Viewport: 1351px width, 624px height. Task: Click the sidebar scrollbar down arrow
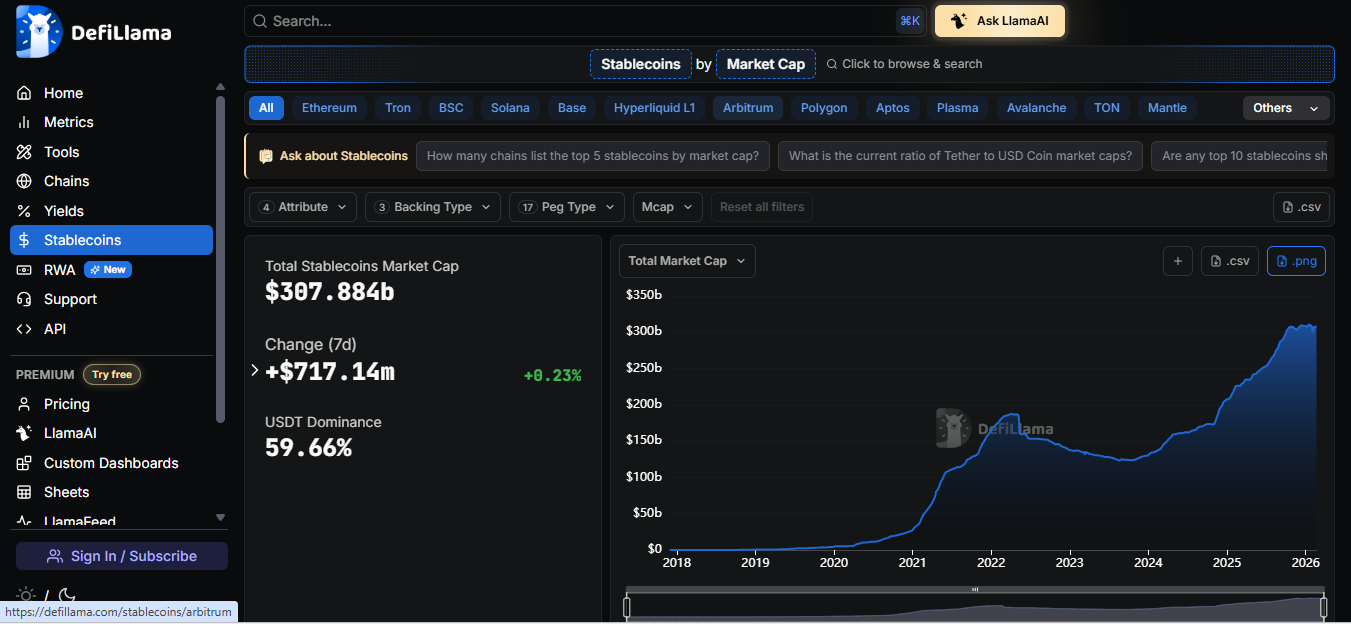pyautogui.click(x=221, y=517)
